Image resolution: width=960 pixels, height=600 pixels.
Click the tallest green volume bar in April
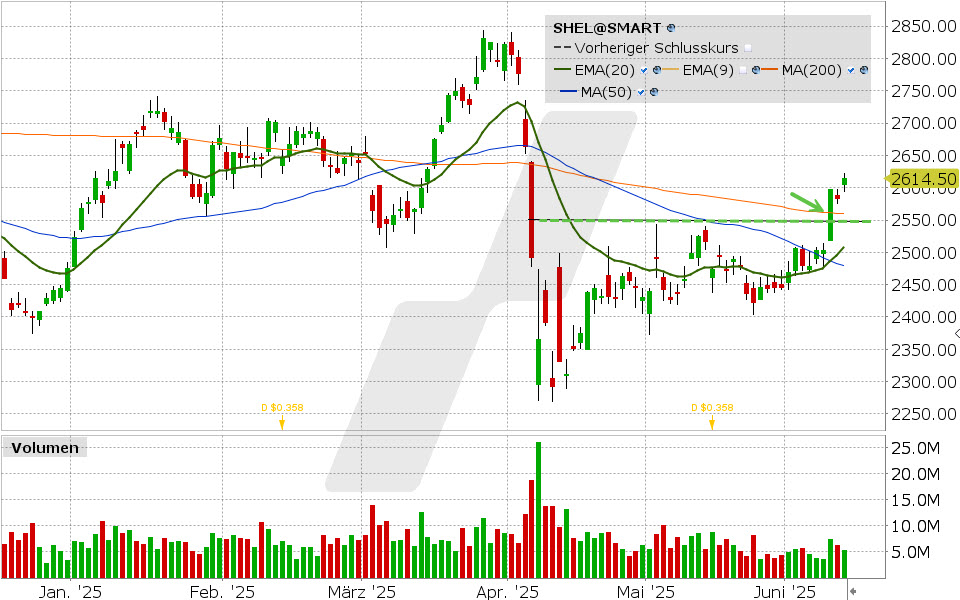coord(539,510)
